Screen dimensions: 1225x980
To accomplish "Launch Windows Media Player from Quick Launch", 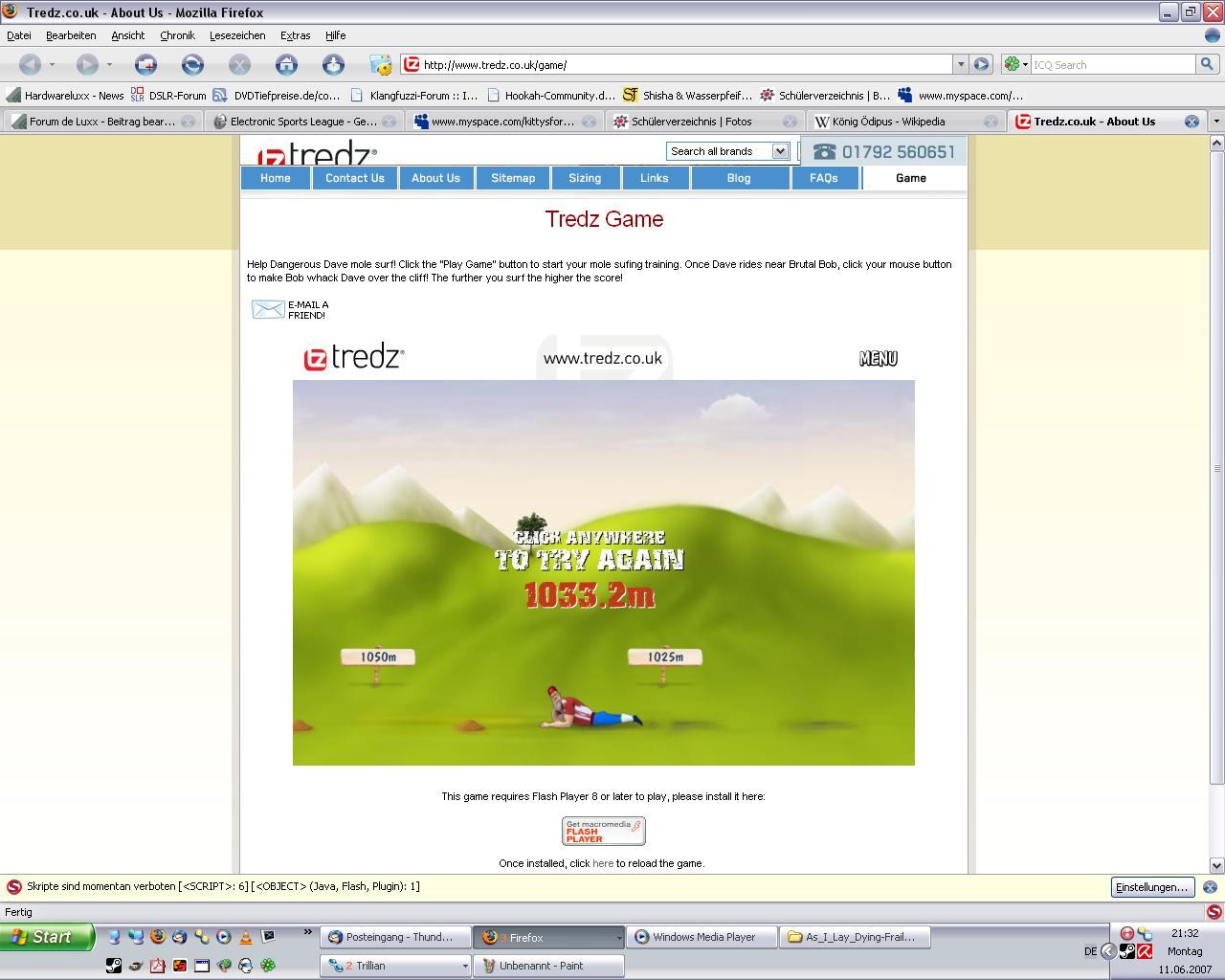I will point(224,937).
